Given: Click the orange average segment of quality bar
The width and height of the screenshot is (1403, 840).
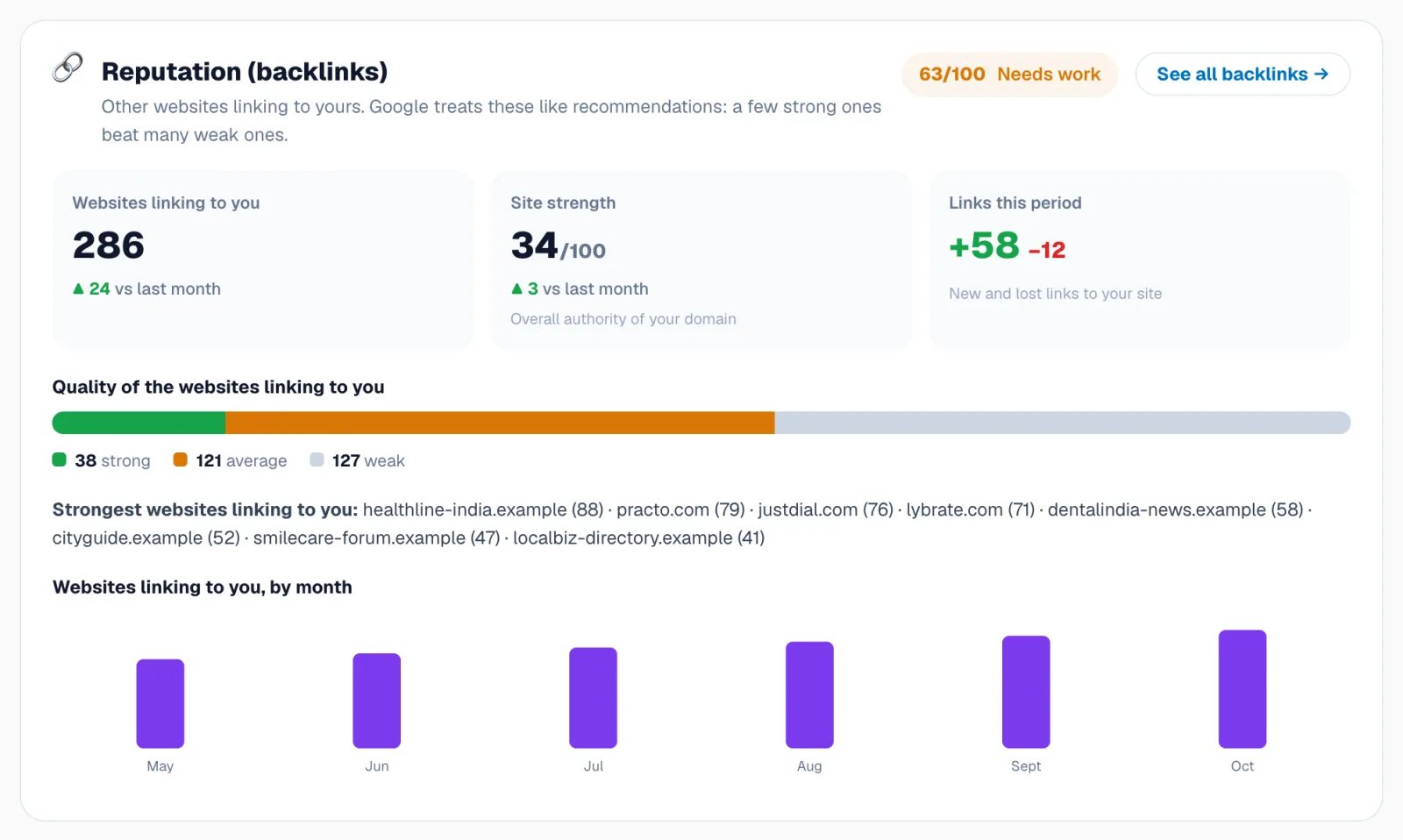Looking at the screenshot, I should tap(500, 423).
